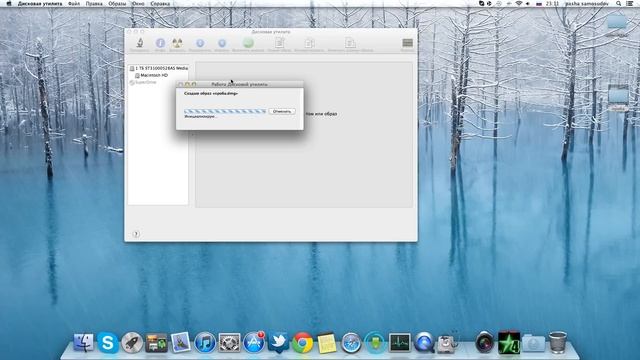Launch Google Chrome from the Dock
This screenshot has width=640, height=360.
pyautogui.click(x=302, y=342)
